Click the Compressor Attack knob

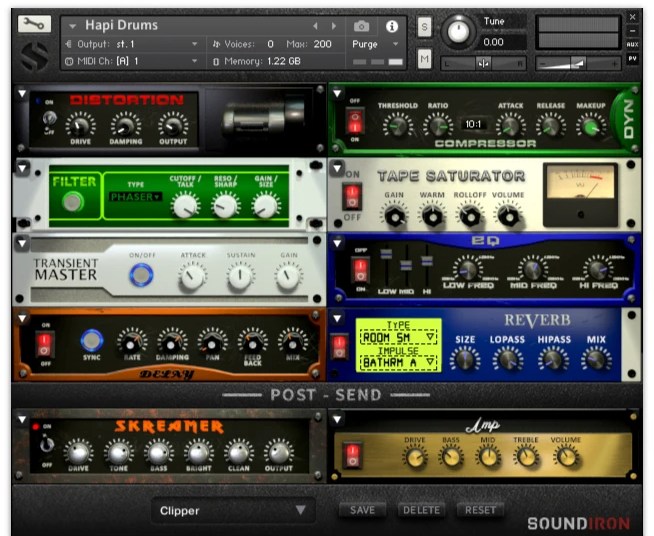tap(510, 126)
